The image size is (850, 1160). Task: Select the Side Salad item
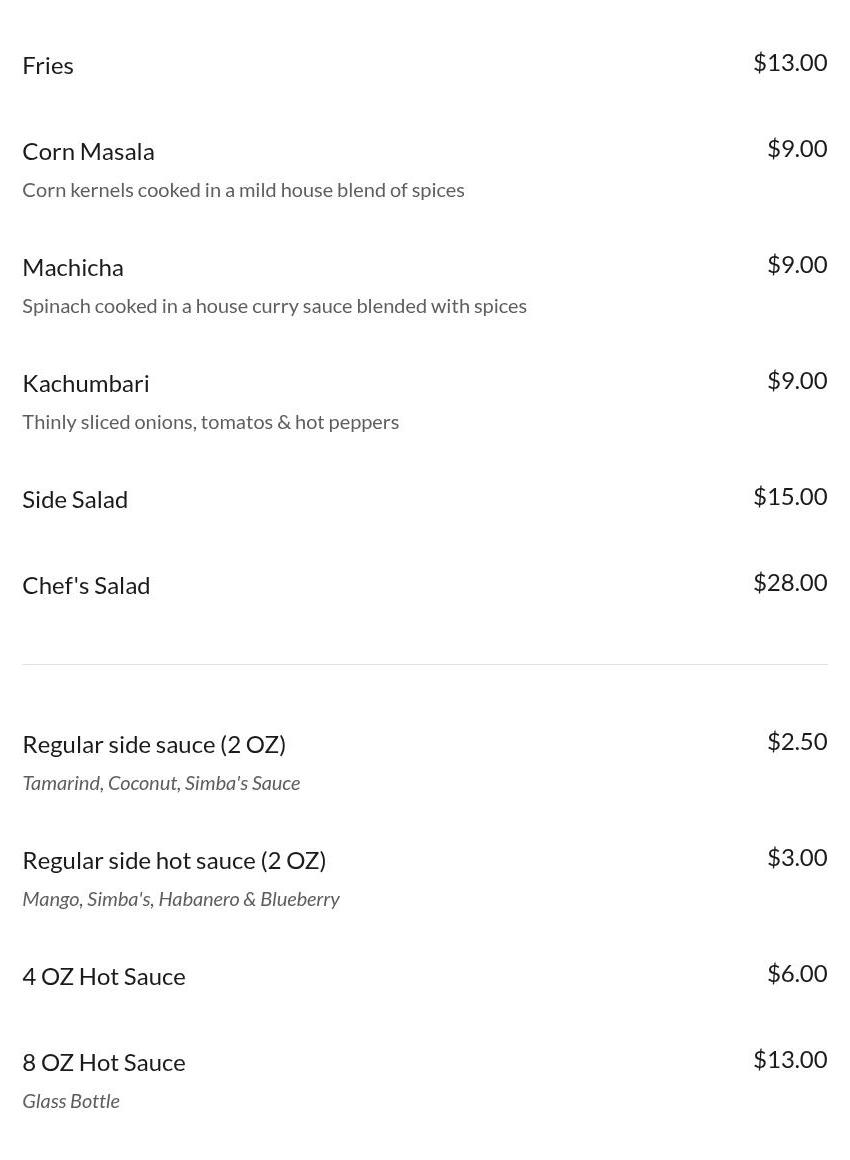coord(75,499)
